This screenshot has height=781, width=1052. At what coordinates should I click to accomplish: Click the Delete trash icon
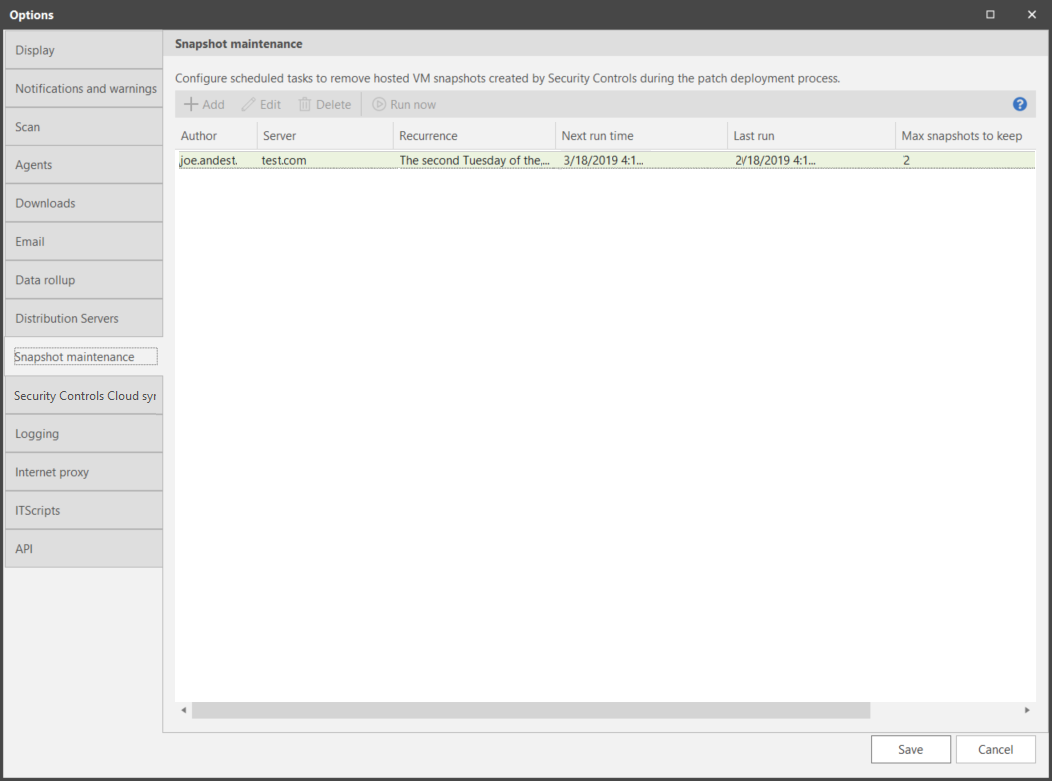(x=305, y=105)
